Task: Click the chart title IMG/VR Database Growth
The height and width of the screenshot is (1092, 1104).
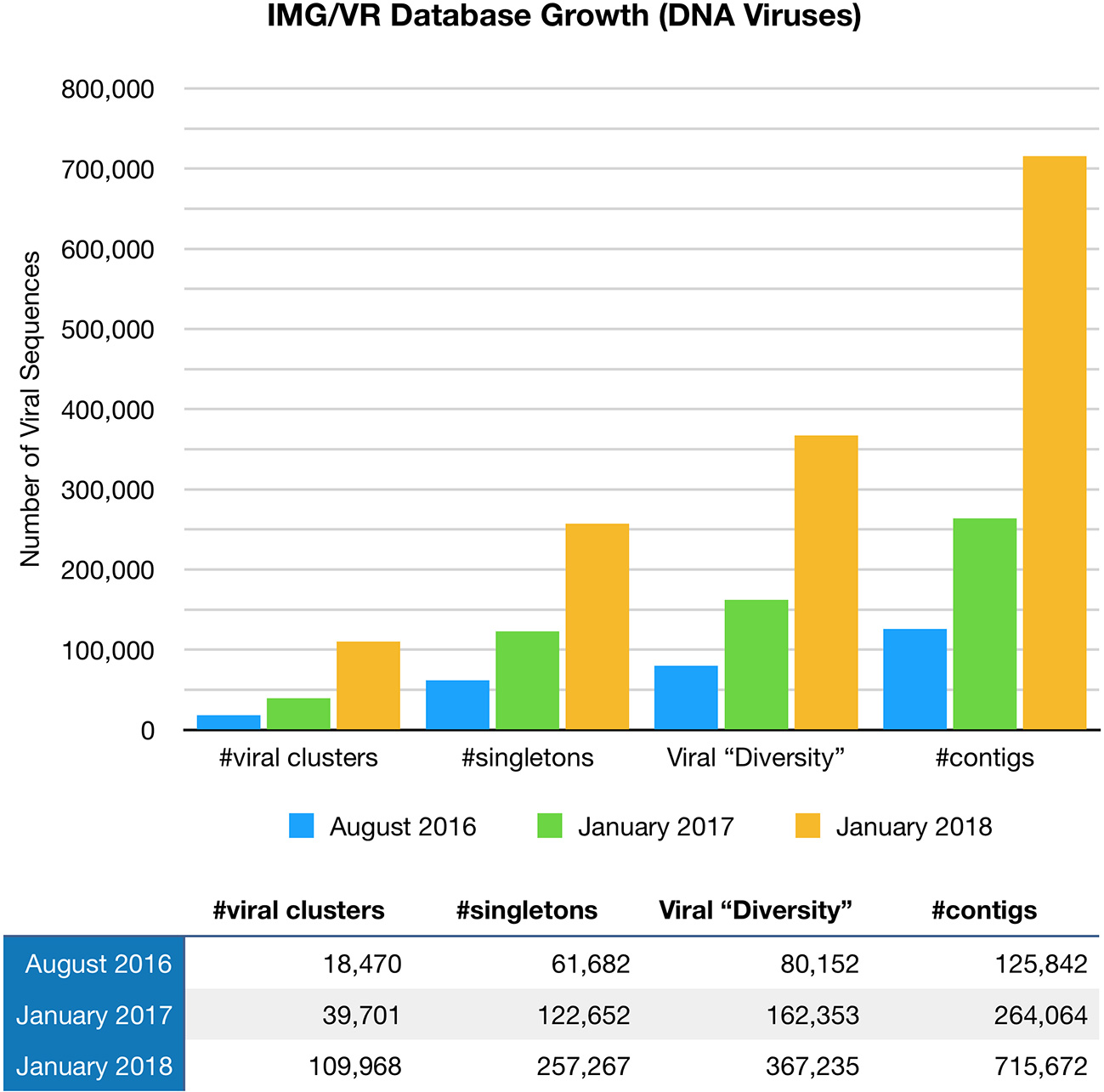Action: (563, 16)
